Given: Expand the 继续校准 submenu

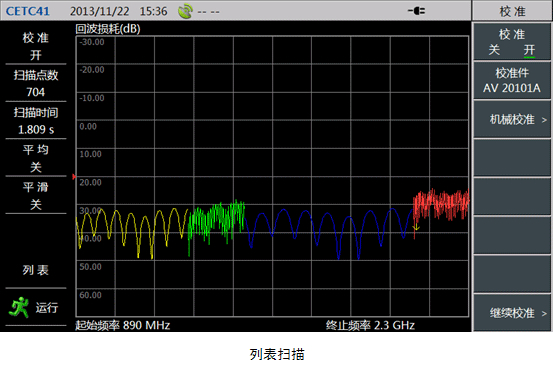Looking at the screenshot, I should [511, 313].
